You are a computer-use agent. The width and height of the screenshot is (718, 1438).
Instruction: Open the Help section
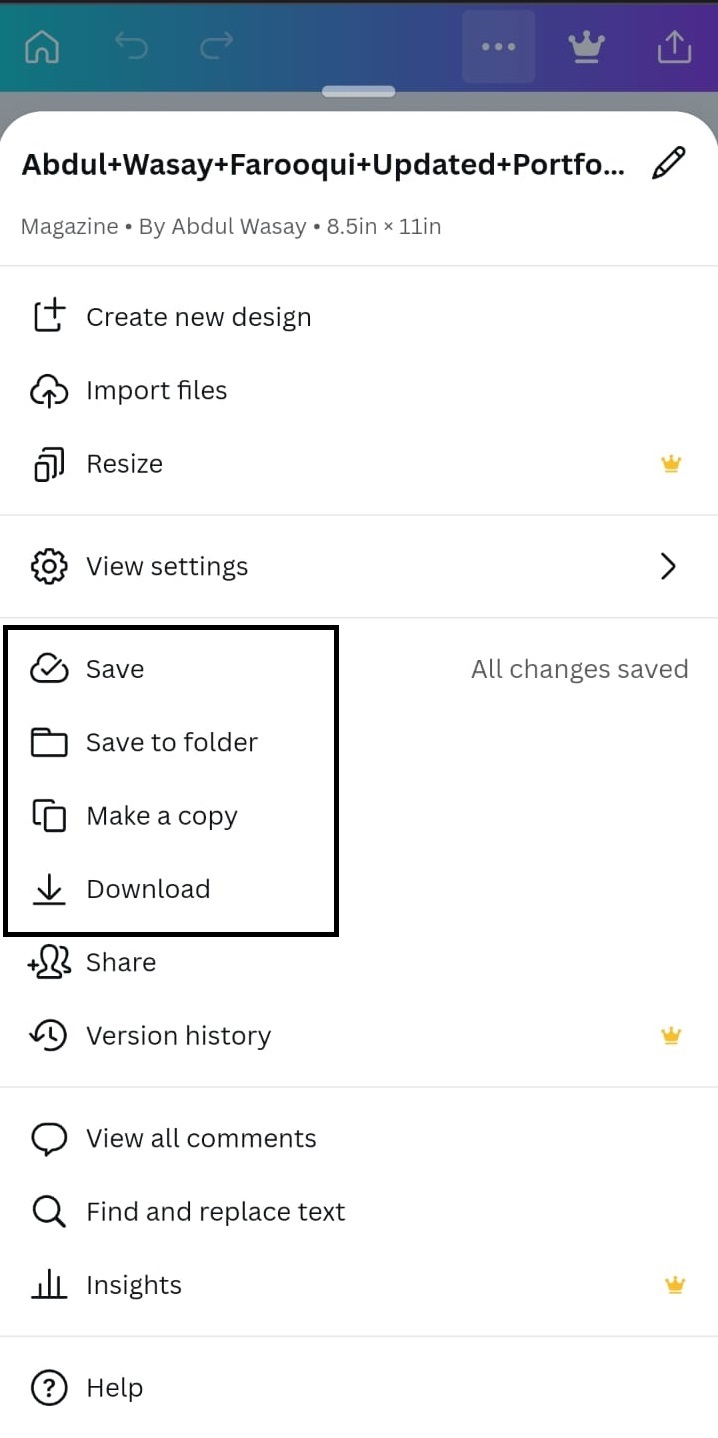pyautogui.click(x=114, y=1387)
